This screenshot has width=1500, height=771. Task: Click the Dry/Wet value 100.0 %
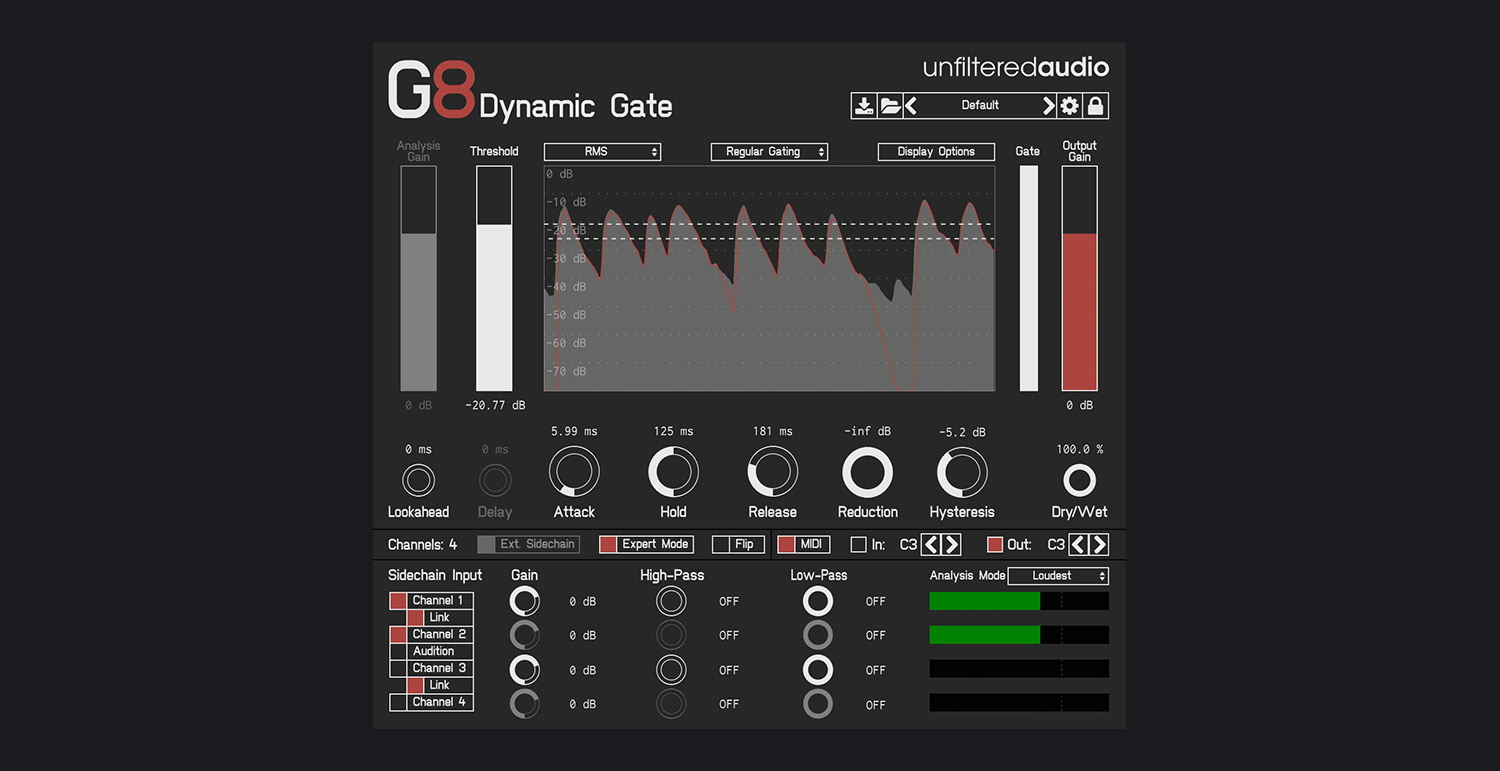(1080, 450)
